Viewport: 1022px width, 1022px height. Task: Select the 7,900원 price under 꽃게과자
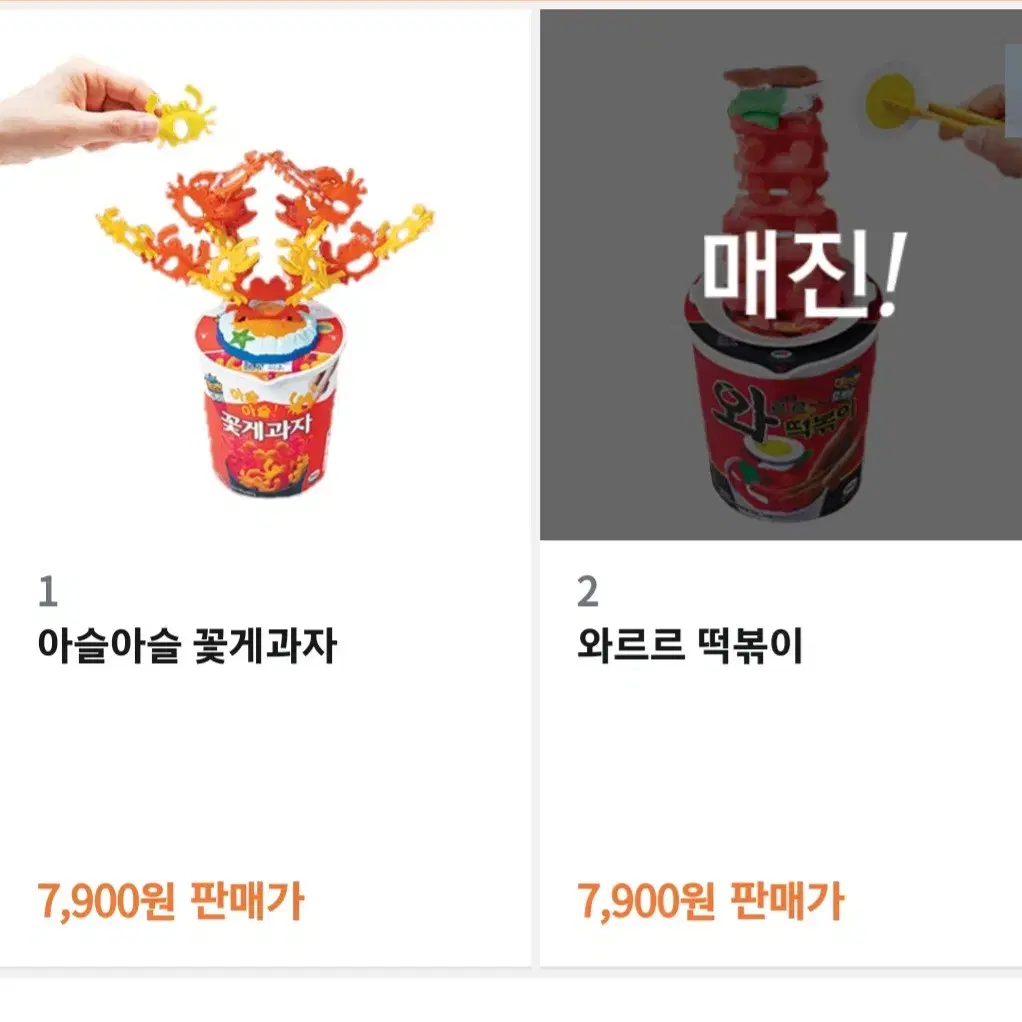(106, 901)
